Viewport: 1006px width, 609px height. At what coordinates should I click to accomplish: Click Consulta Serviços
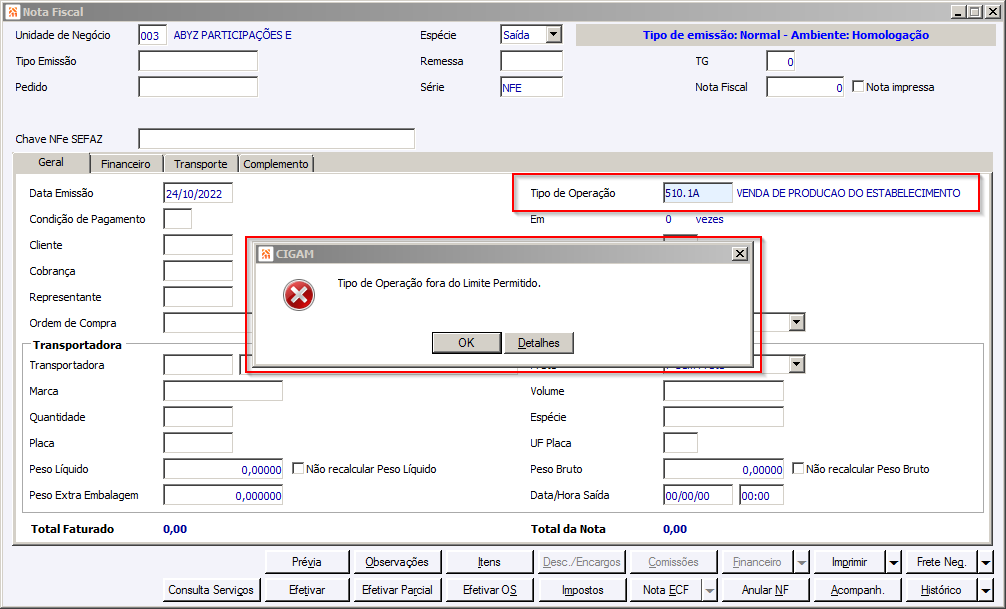211,590
